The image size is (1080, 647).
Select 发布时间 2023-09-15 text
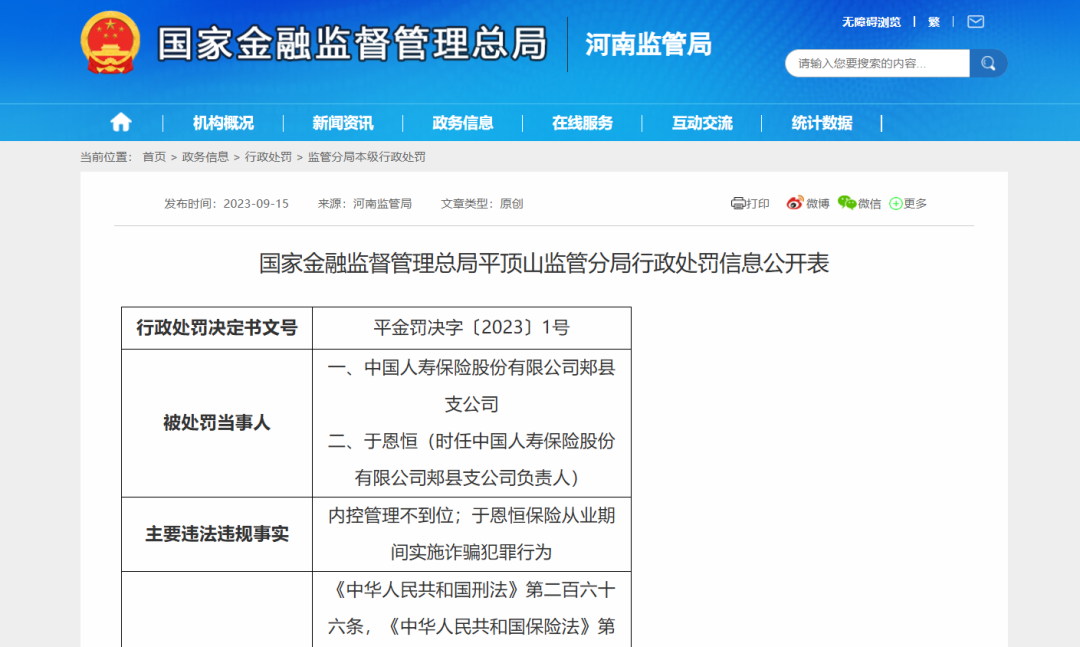227,204
